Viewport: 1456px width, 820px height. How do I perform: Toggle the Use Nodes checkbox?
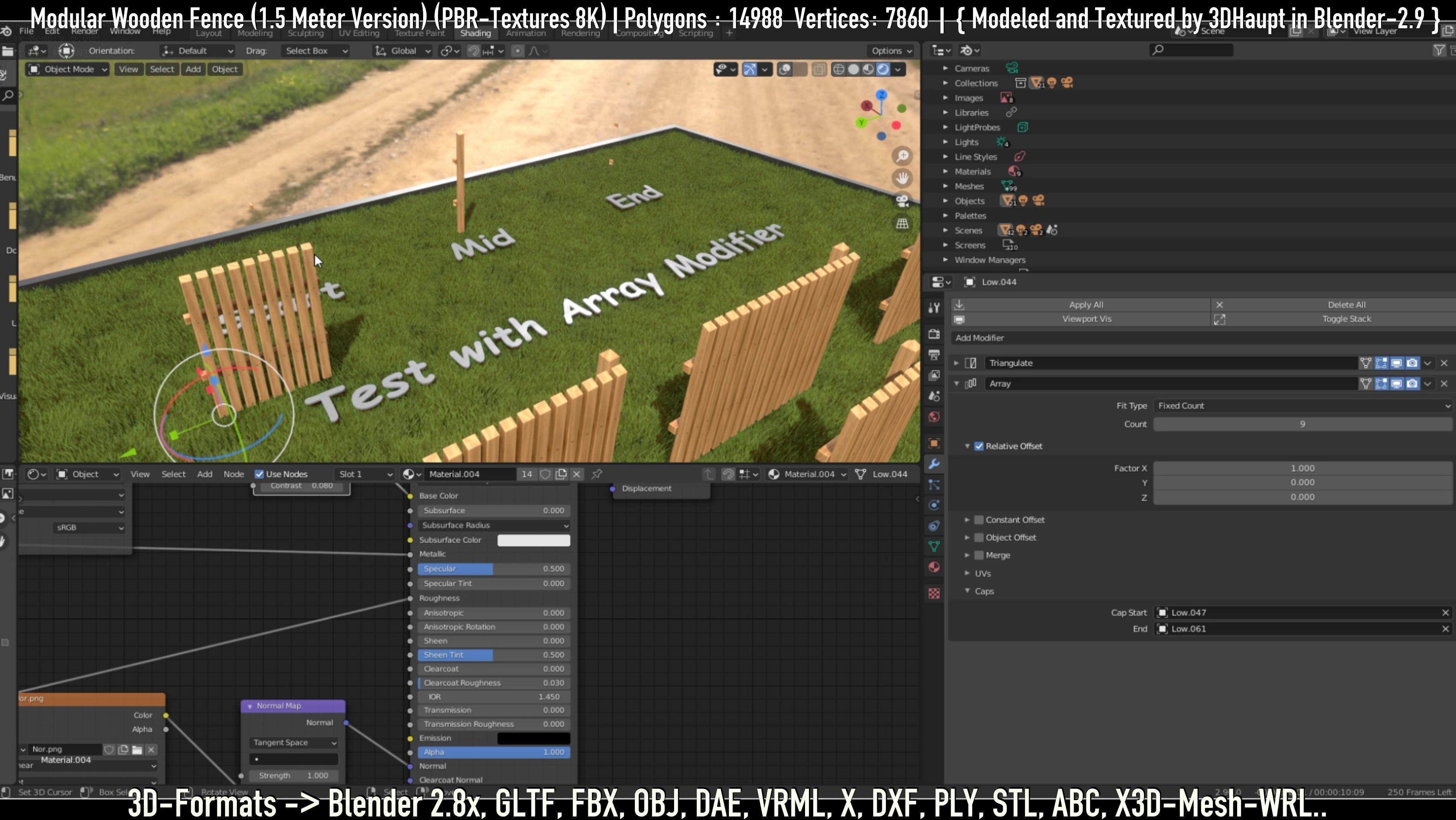click(260, 474)
